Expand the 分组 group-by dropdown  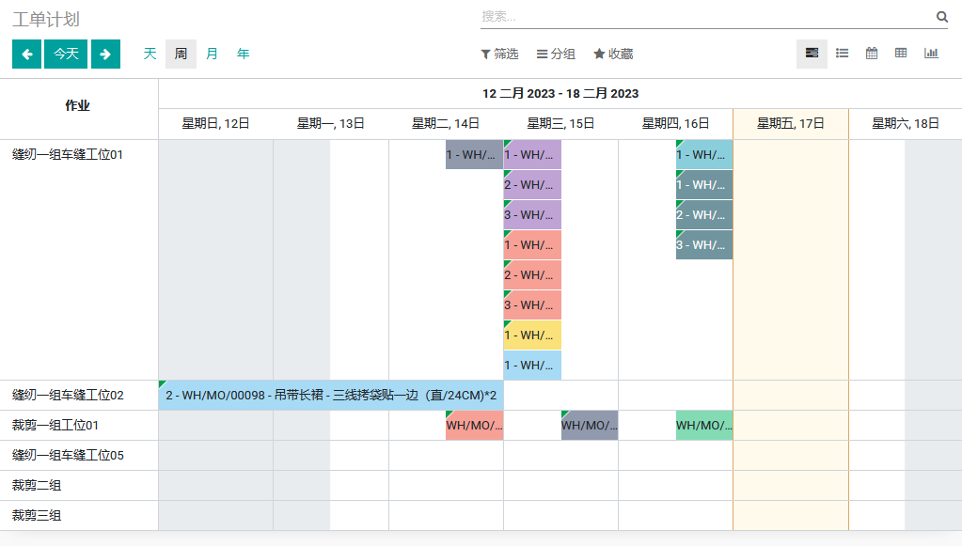pyautogui.click(x=556, y=54)
